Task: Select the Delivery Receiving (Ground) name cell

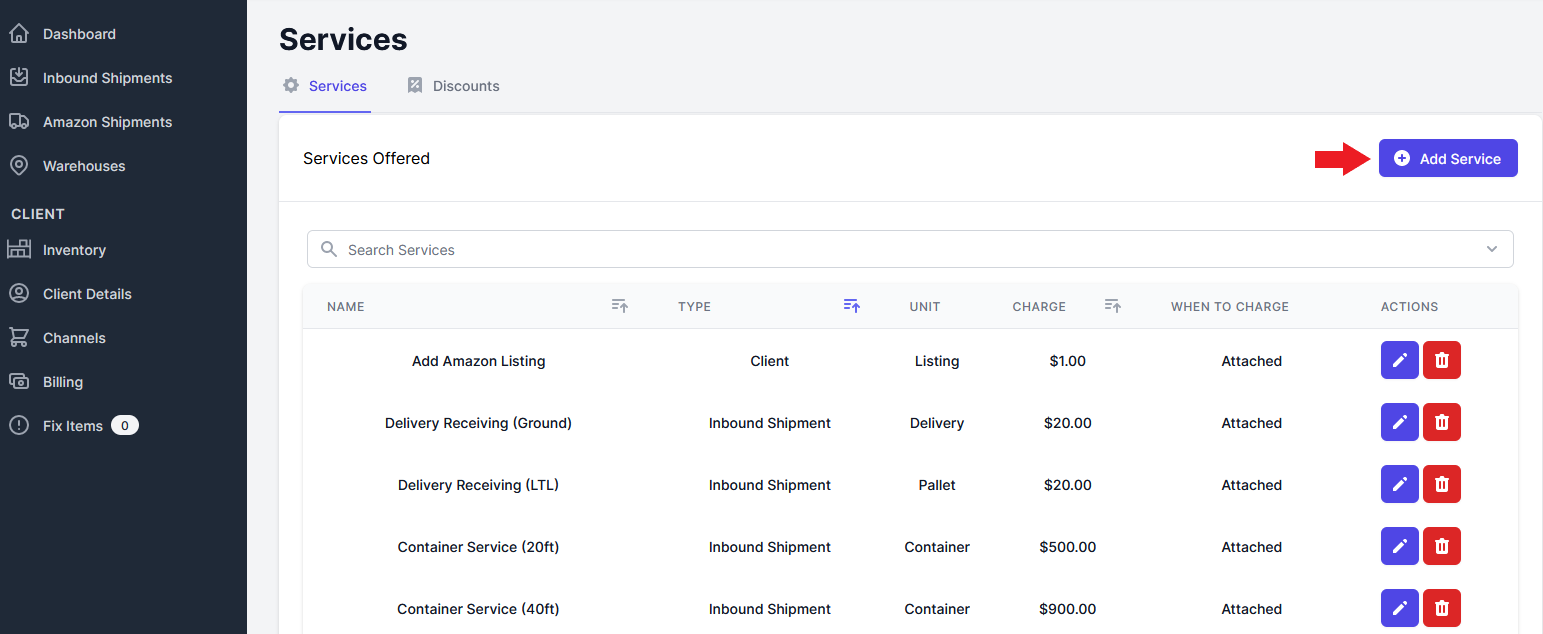Action: pyautogui.click(x=479, y=423)
